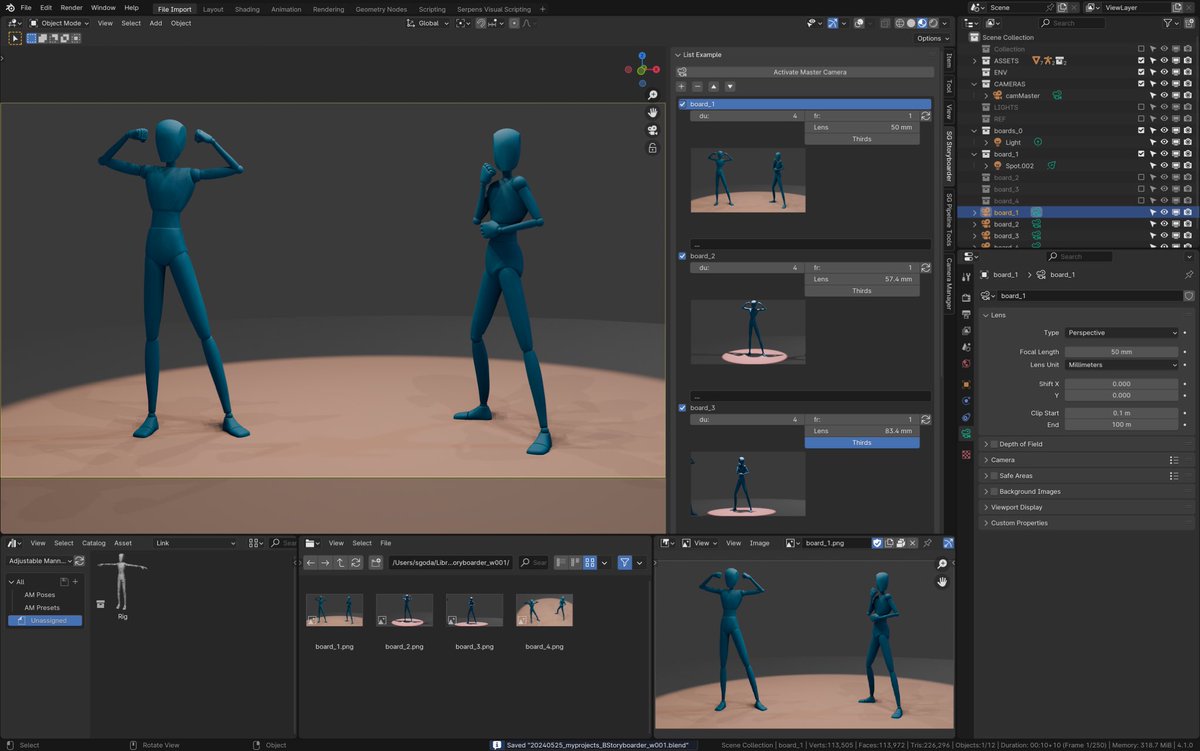Select the cursor Select tool in the viewport toolbar

click(15, 38)
